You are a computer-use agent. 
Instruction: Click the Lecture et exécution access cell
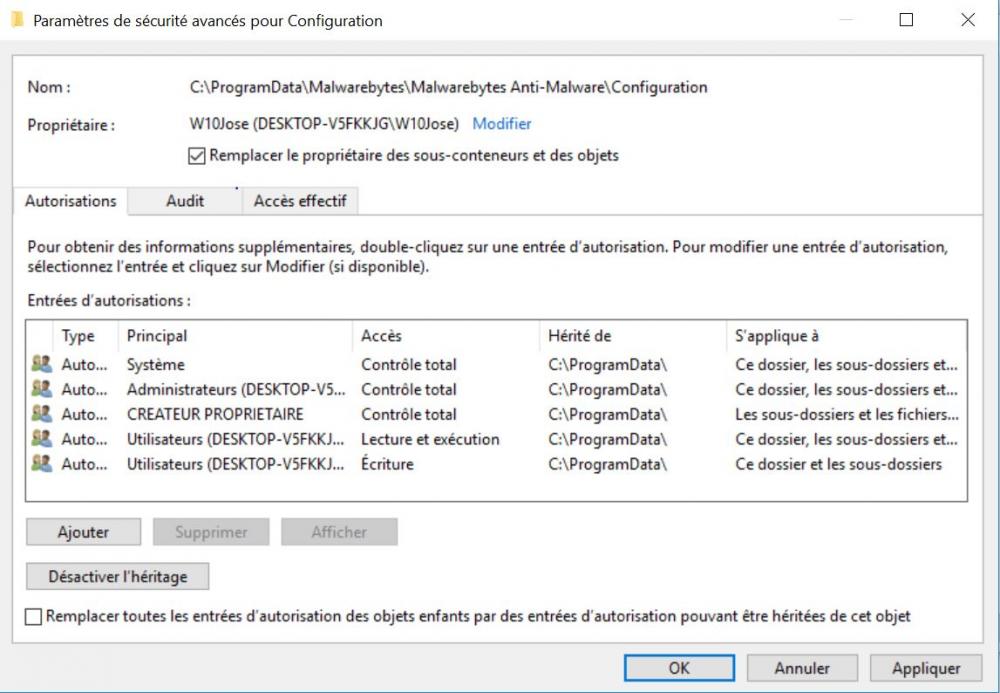click(x=430, y=439)
